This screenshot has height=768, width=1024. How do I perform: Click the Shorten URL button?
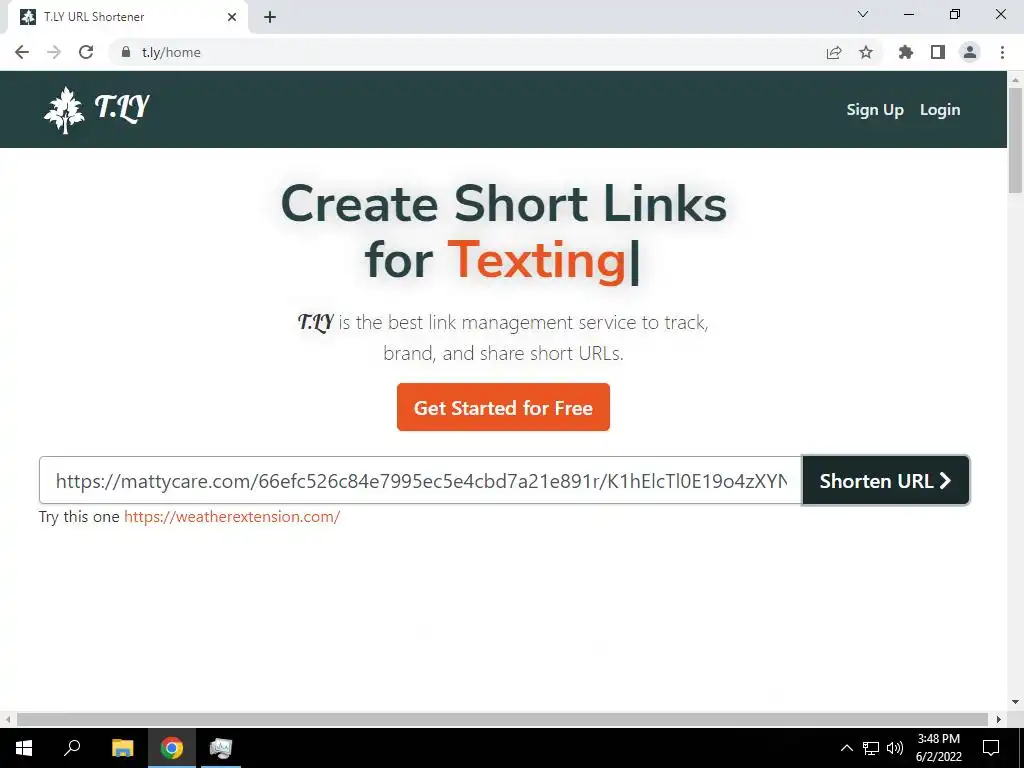pos(886,481)
